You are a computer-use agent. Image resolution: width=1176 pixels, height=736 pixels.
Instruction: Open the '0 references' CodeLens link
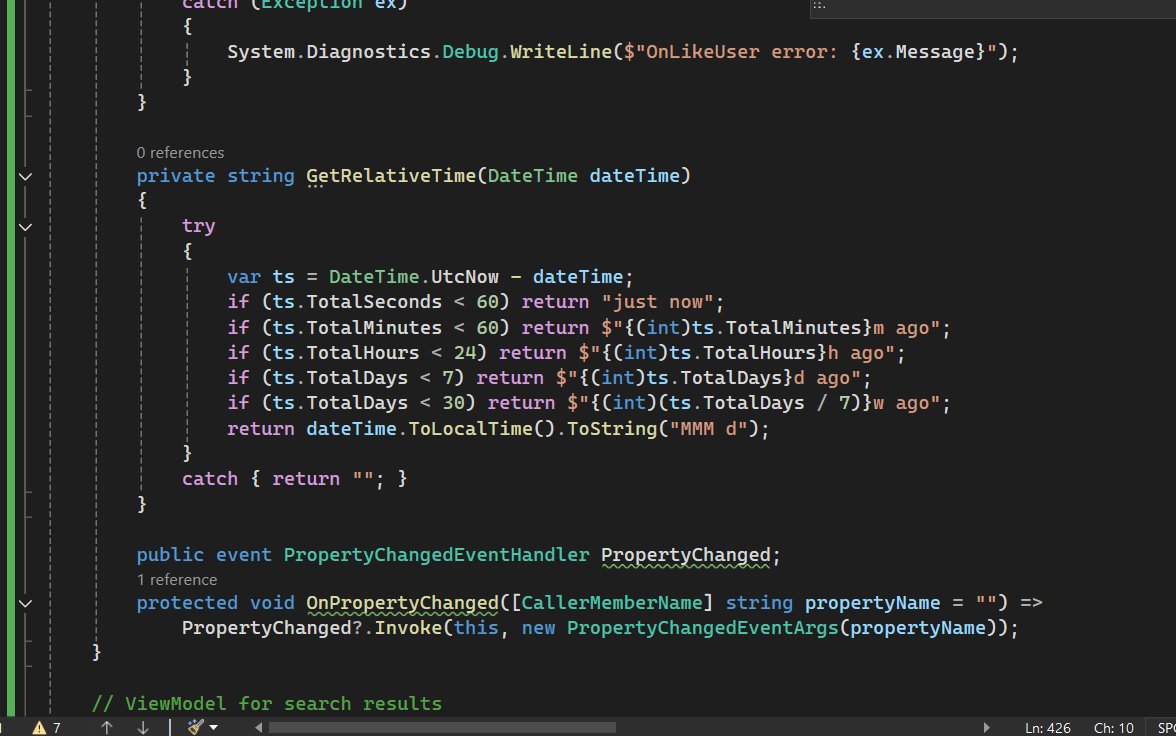tap(180, 153)
